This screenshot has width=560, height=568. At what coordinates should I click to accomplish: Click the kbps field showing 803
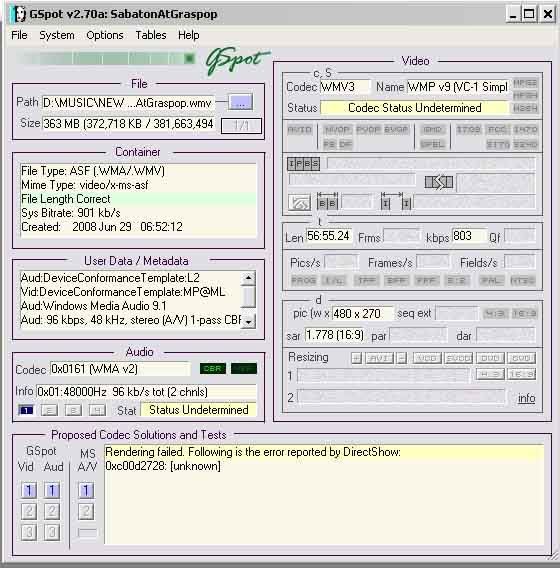coord(468,236)
